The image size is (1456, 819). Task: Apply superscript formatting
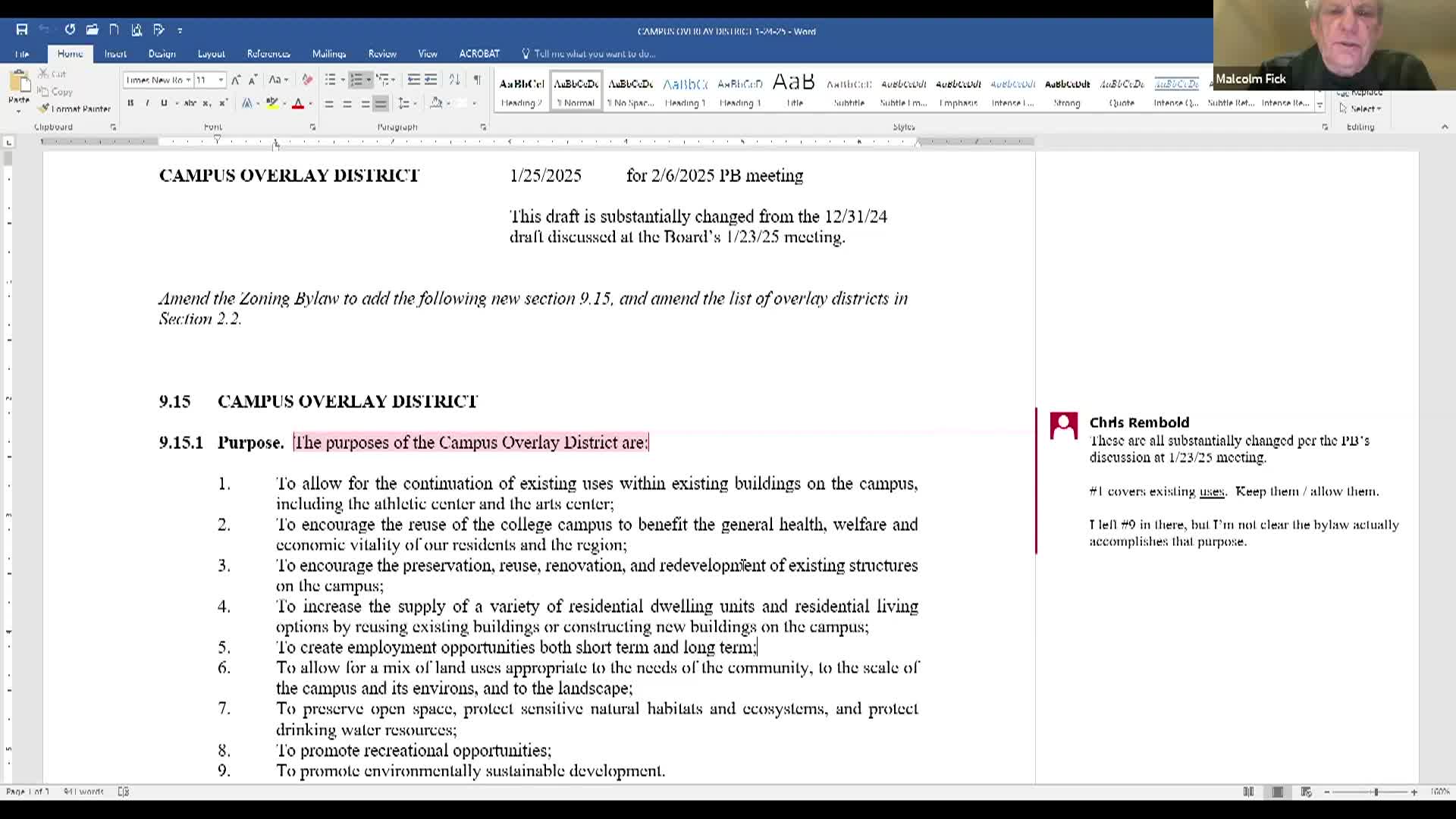(223, 103)
